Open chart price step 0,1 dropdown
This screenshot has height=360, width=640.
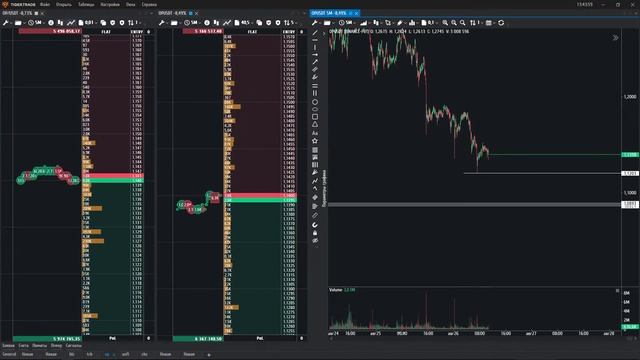click(x=429, y=23)
